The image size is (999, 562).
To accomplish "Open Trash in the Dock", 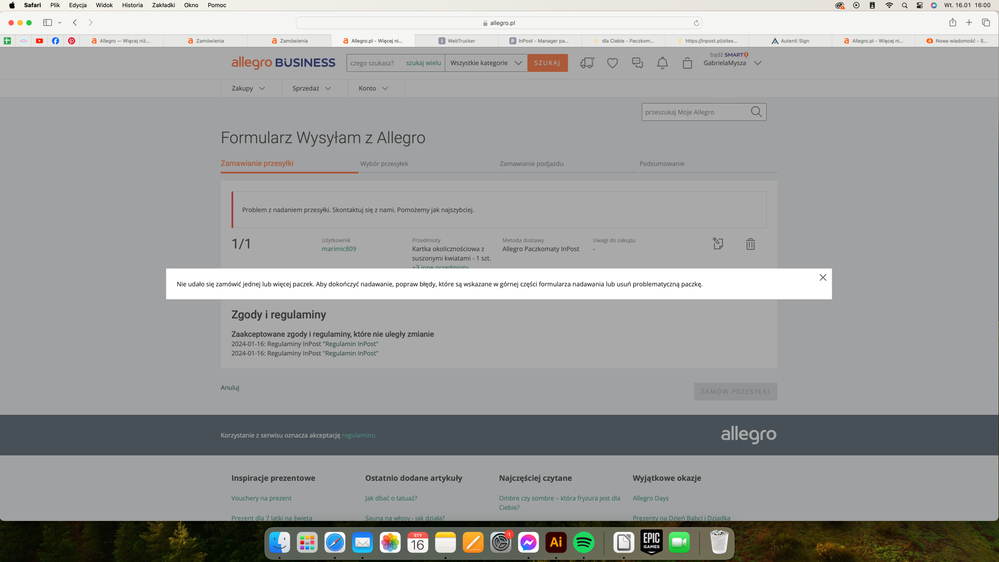I will [x=719, y=542].
